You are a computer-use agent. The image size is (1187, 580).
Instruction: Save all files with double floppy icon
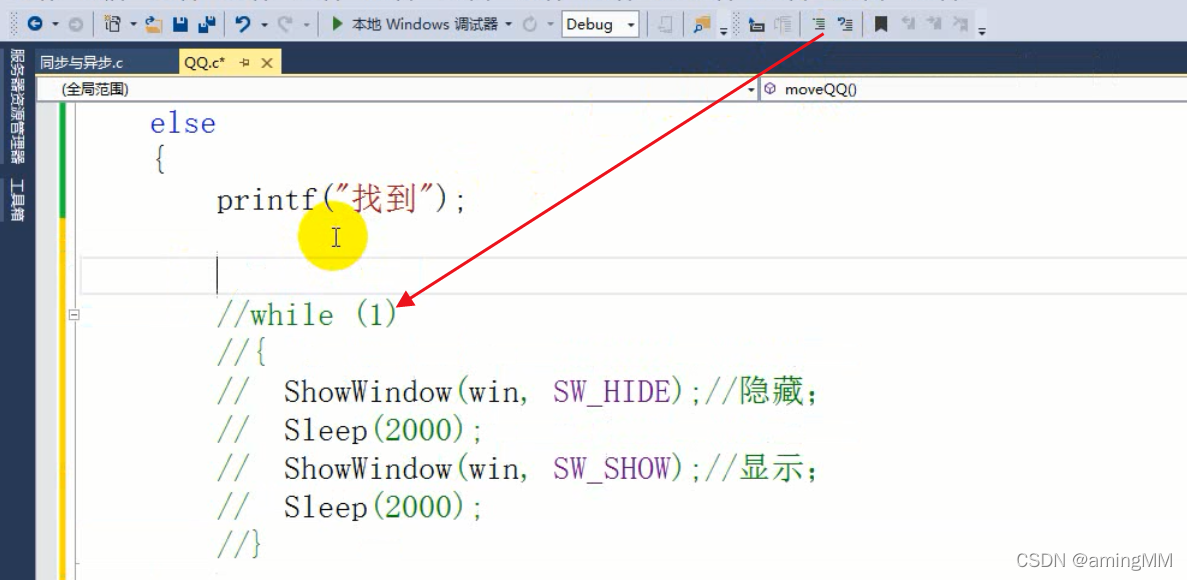(x=207, y=25)
